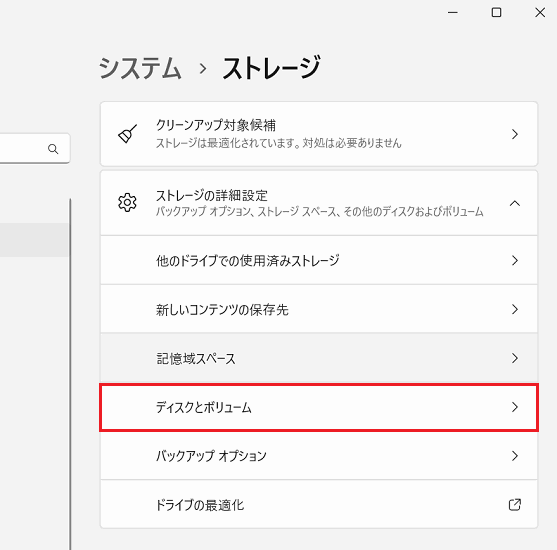Click text ストレージは最適化されています。対処は必要ありません
This screenshot has height=550, width=557.
coord(279,143)
